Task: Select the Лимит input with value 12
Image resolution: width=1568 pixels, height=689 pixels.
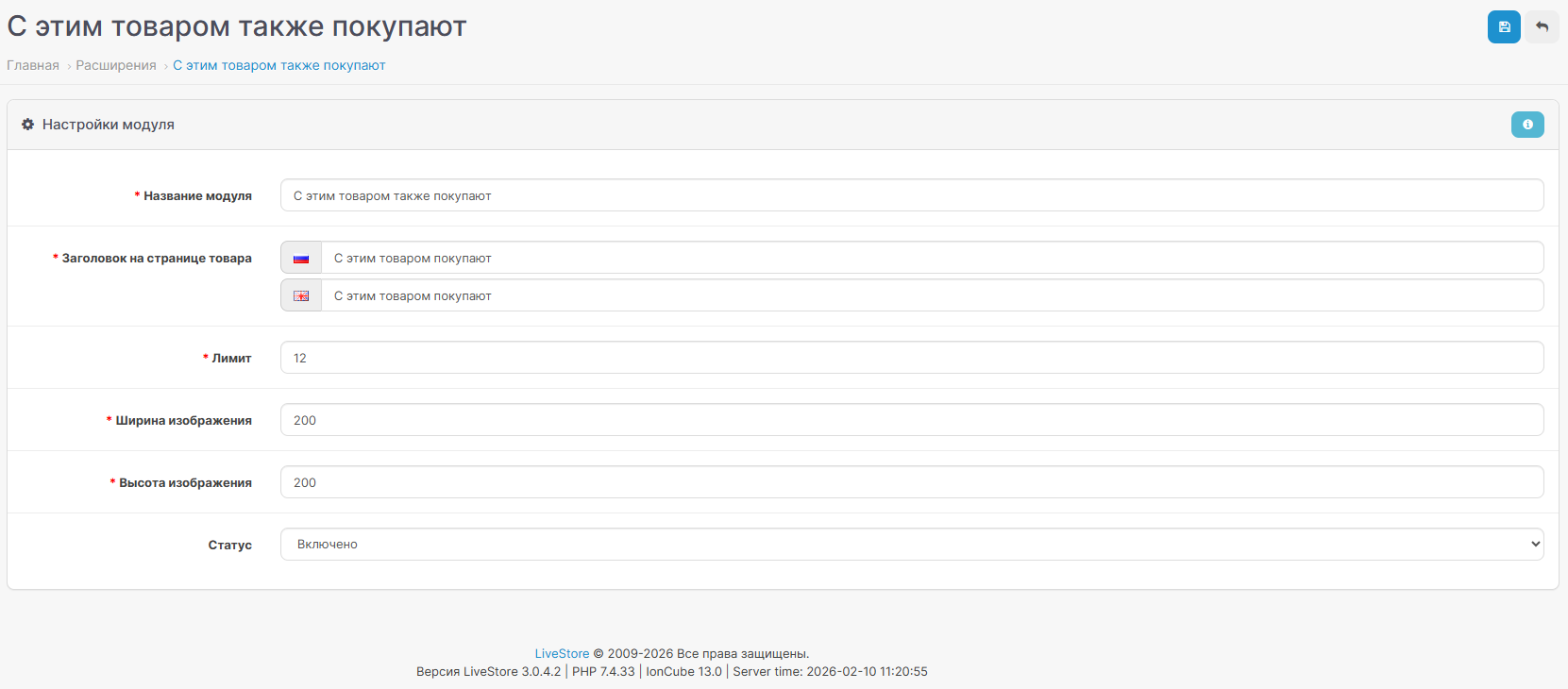Action: tap(911, 358)
